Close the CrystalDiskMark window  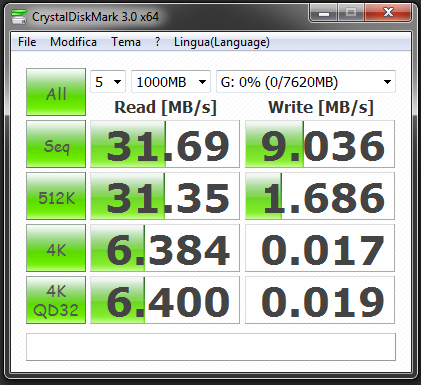[388, 13]
